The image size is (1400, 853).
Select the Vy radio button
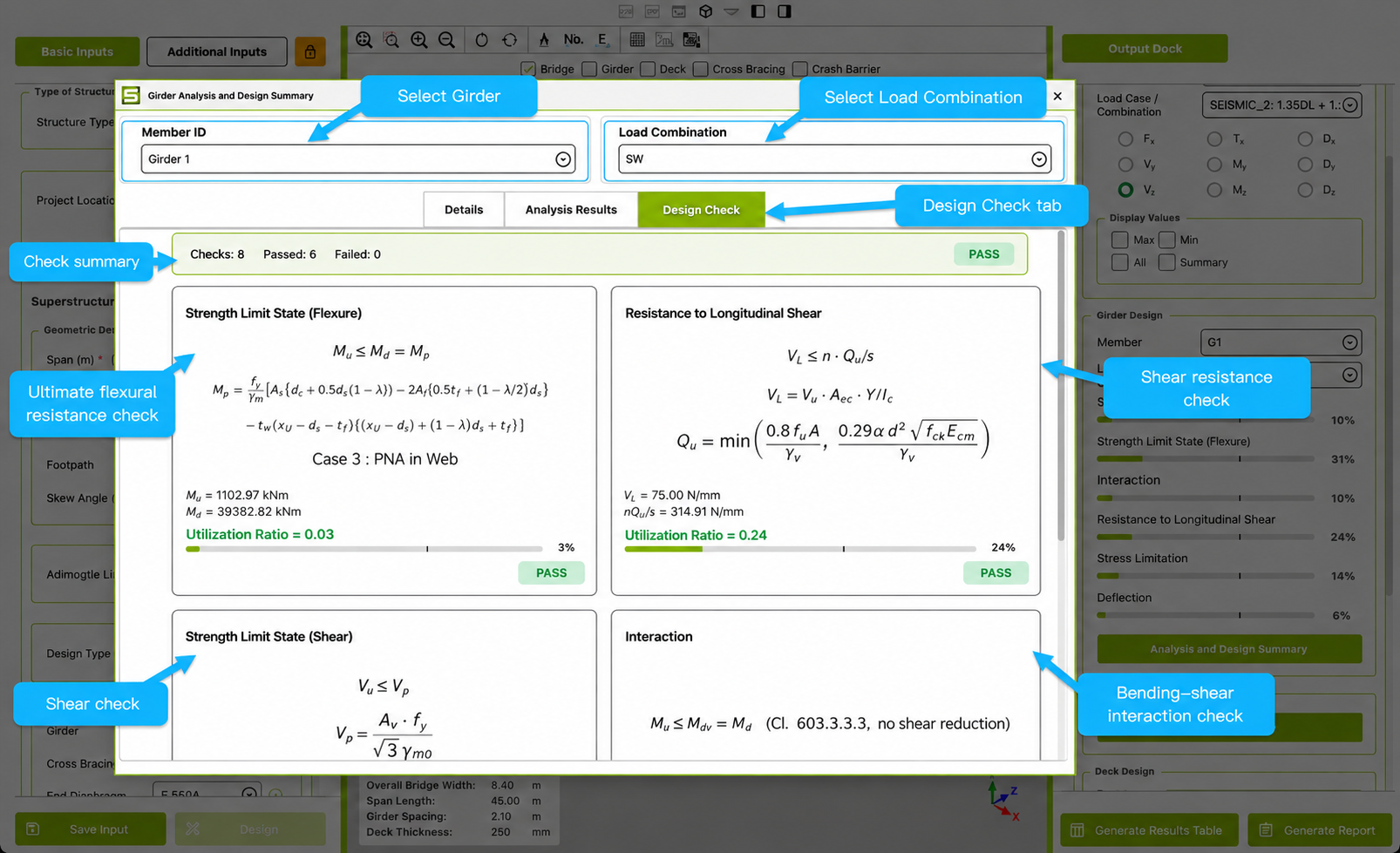pyautogui.click(x=1126, y=165)
